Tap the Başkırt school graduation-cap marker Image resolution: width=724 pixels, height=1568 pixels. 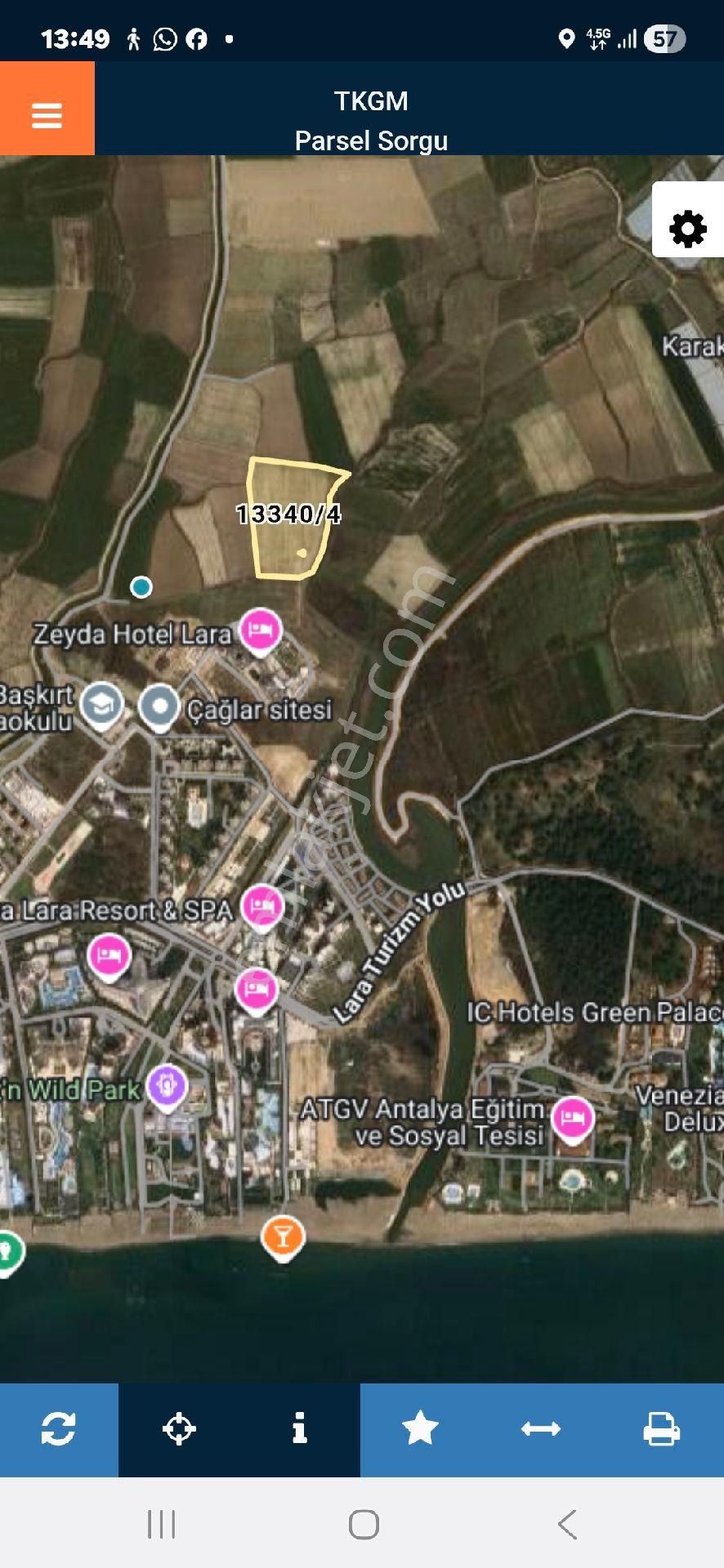click(101, 706)
